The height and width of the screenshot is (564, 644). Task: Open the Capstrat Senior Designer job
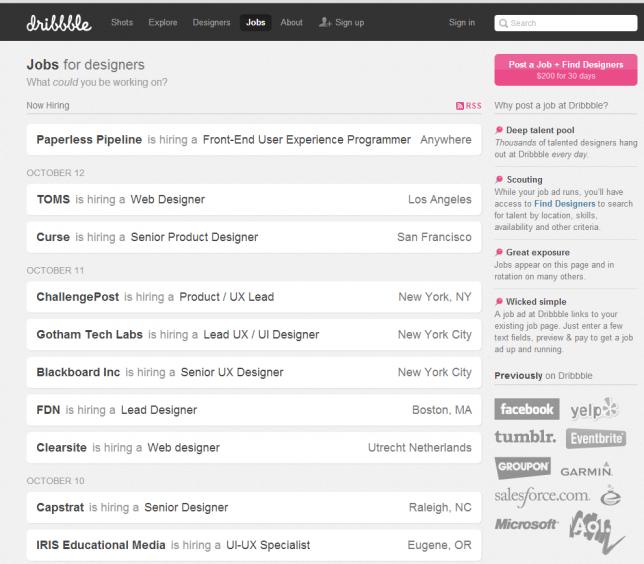(254, 507)
